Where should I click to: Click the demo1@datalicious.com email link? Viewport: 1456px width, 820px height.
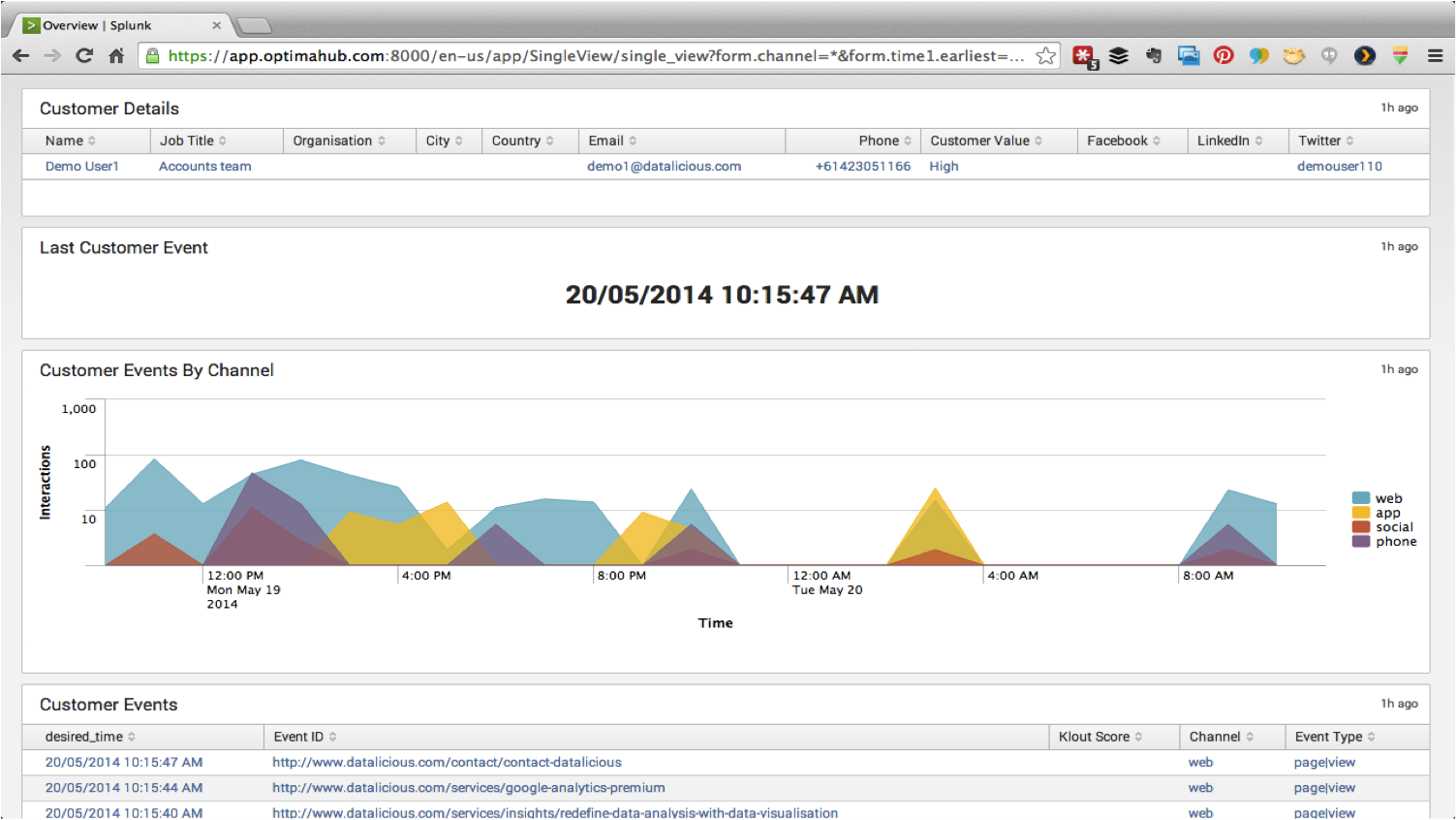pyautogui.click(x=664, y=167)
